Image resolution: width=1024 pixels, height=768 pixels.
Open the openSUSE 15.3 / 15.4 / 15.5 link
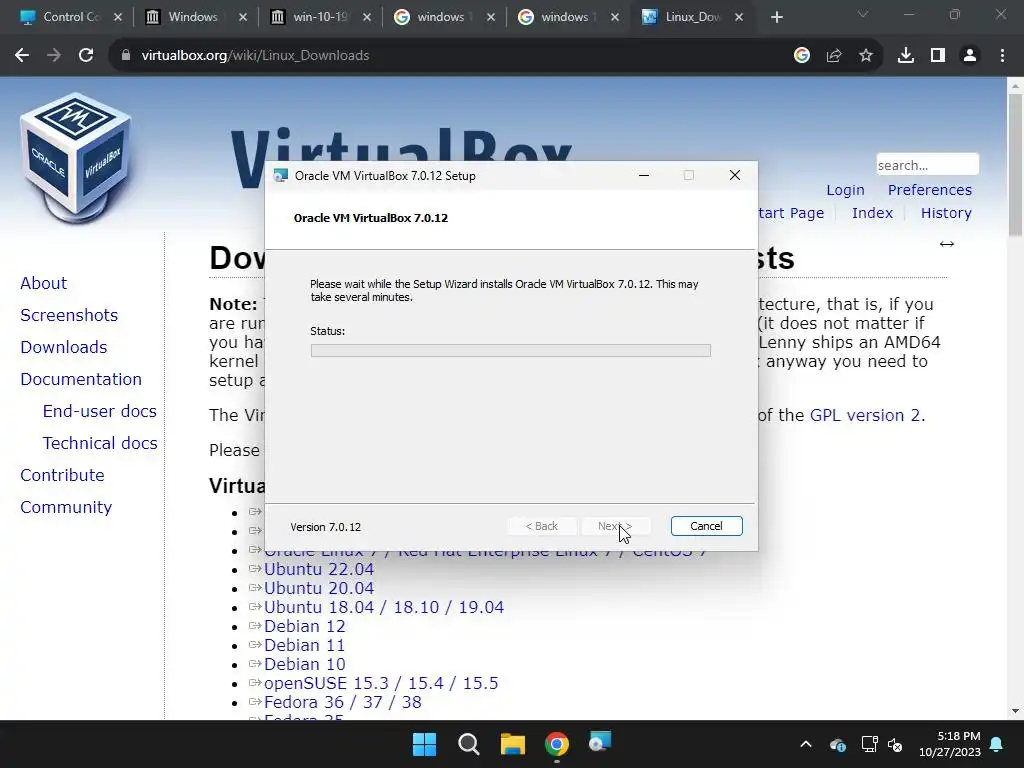pos(381,683)
